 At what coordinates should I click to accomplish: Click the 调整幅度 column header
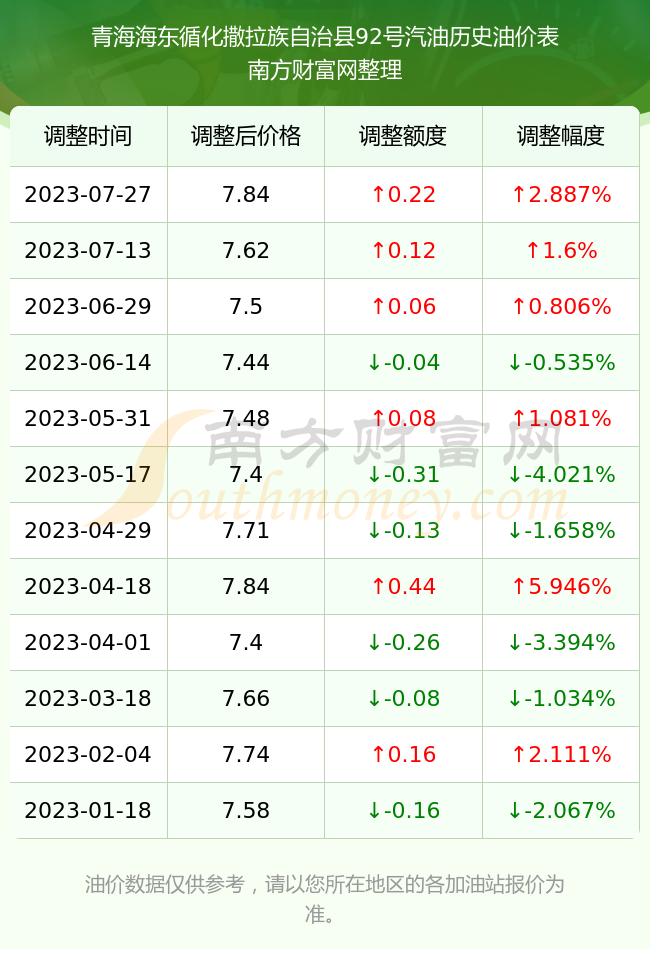(x=561, y=136)
